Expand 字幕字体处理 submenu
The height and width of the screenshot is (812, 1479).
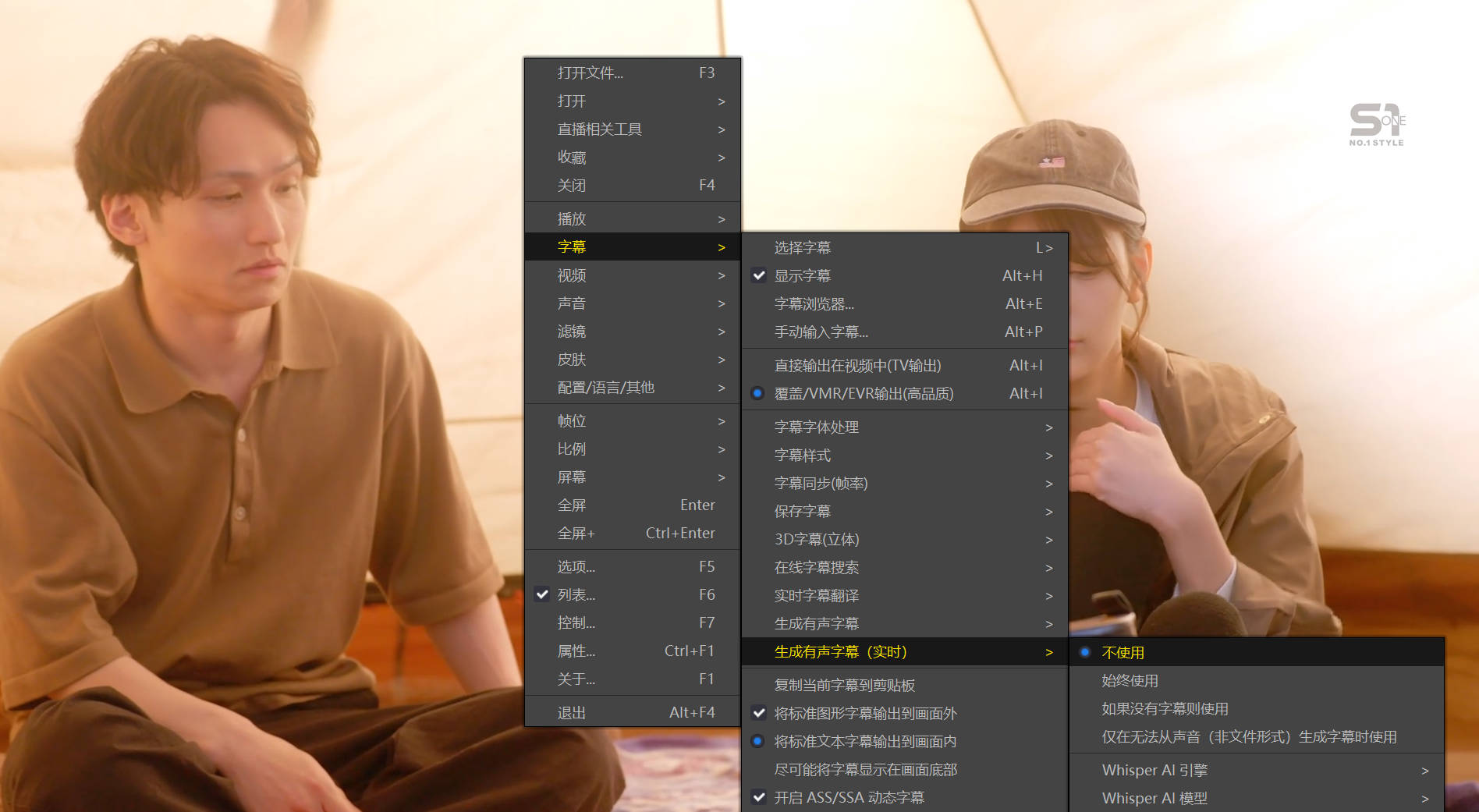905,427
